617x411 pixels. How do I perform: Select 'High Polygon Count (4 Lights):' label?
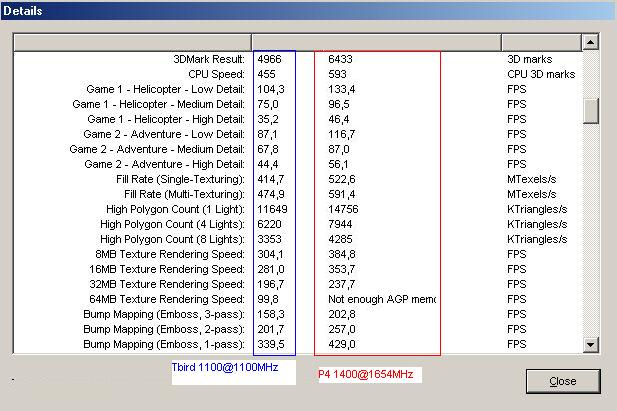pos(172,224)
